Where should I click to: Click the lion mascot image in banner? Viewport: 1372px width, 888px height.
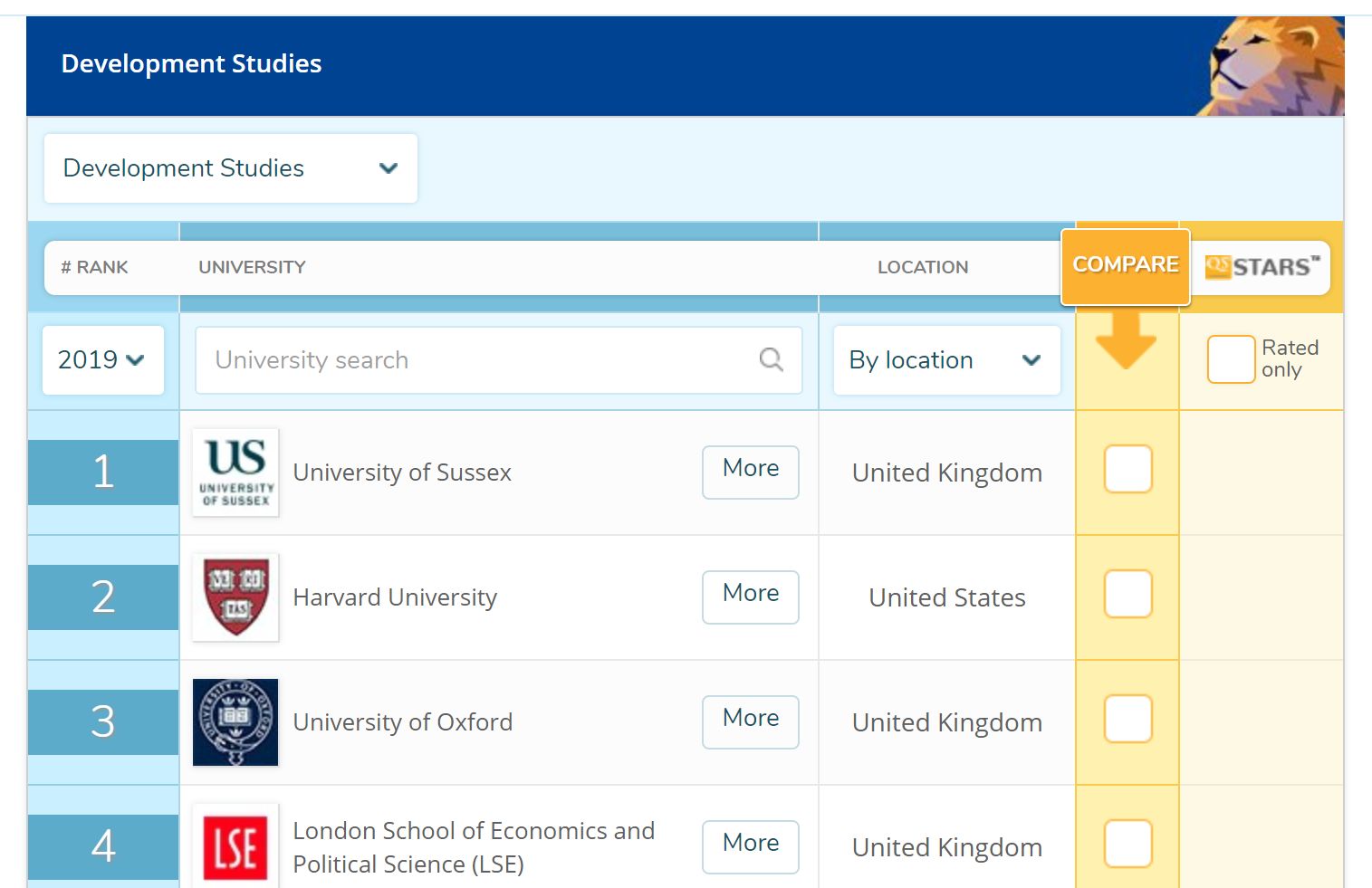[1272, 66]
